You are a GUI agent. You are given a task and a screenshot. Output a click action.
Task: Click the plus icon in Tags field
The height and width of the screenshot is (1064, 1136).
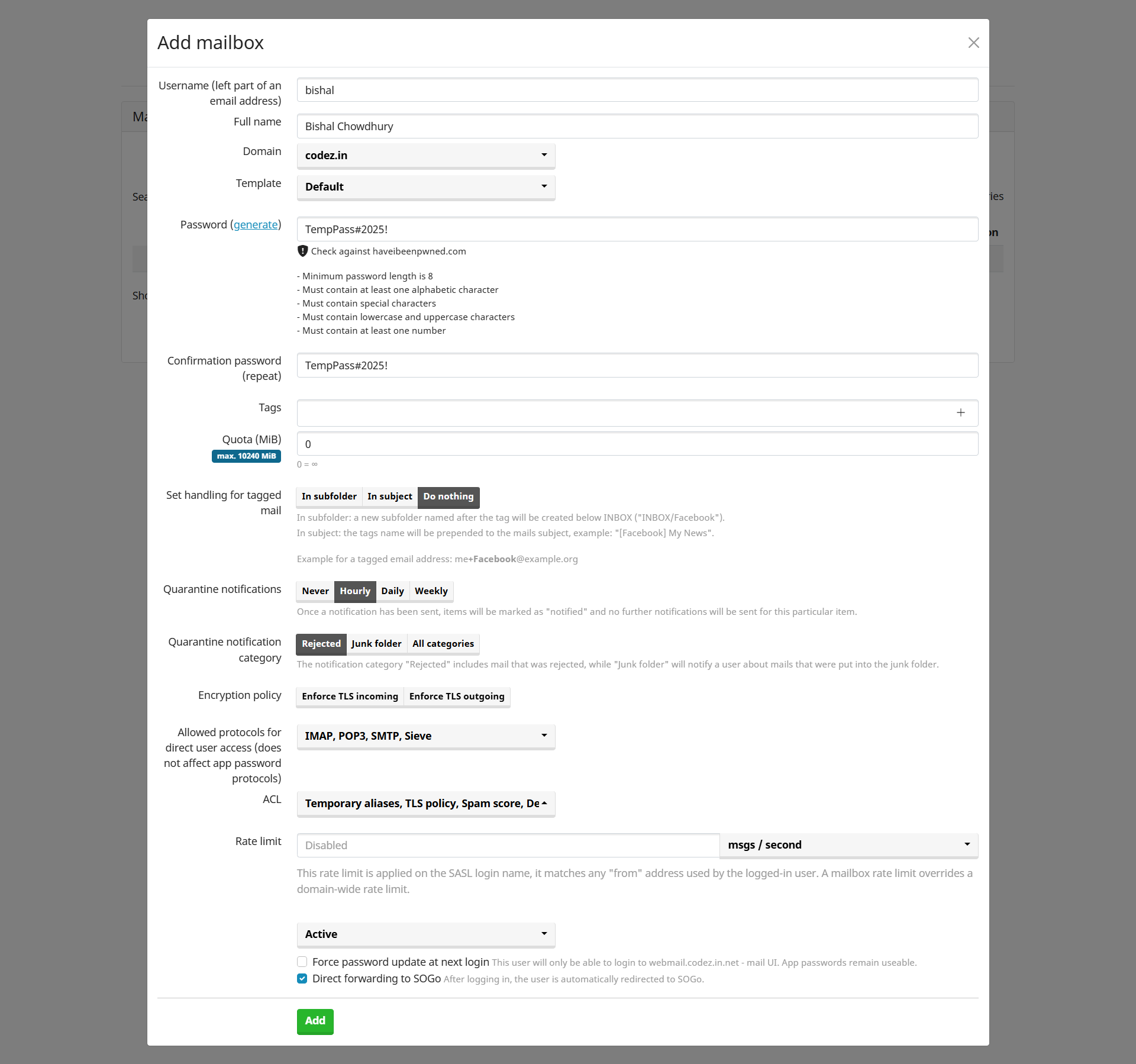coord(960,412)
